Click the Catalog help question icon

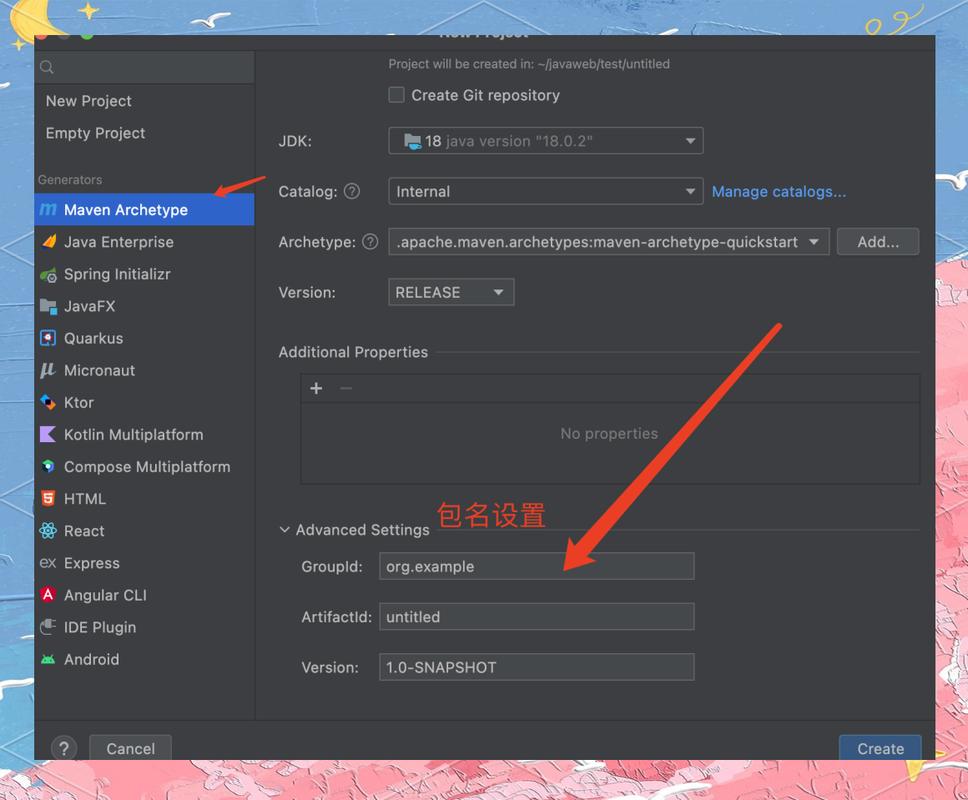[x=352, y=191]
